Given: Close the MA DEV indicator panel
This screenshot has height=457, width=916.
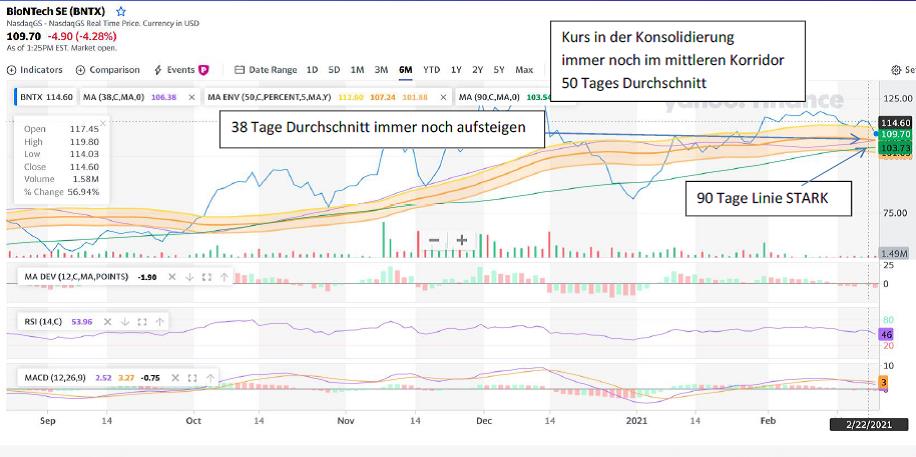Looking at the screenshot, I should coord(172,277).
